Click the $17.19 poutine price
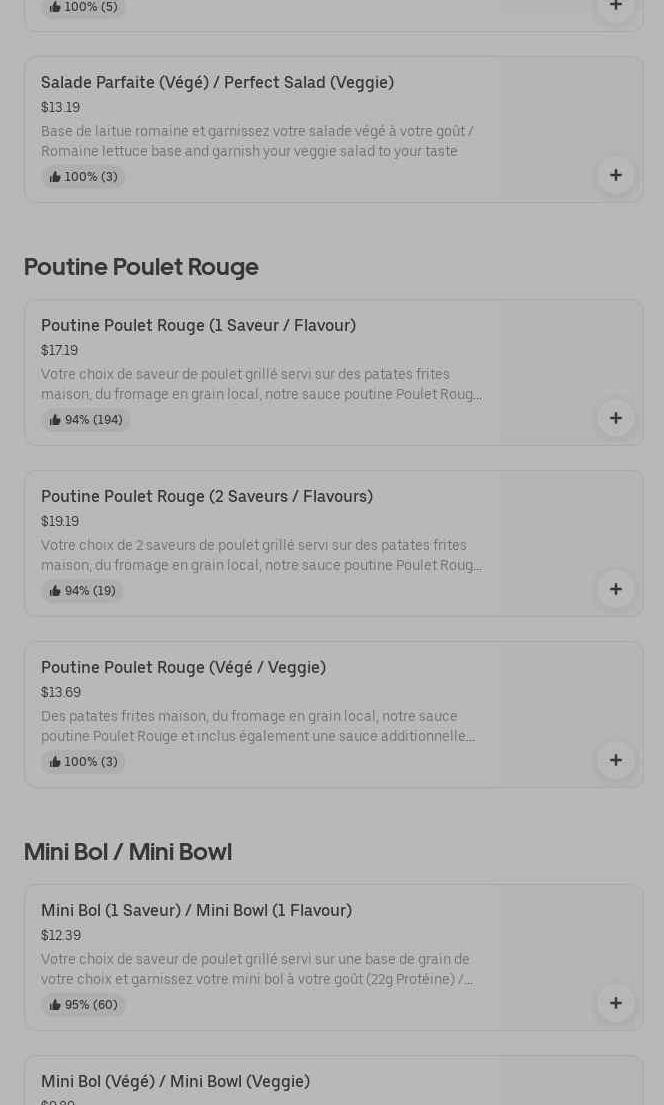Image resolution: width=664 pixels, height=1105 pixels. click(59, 350)
